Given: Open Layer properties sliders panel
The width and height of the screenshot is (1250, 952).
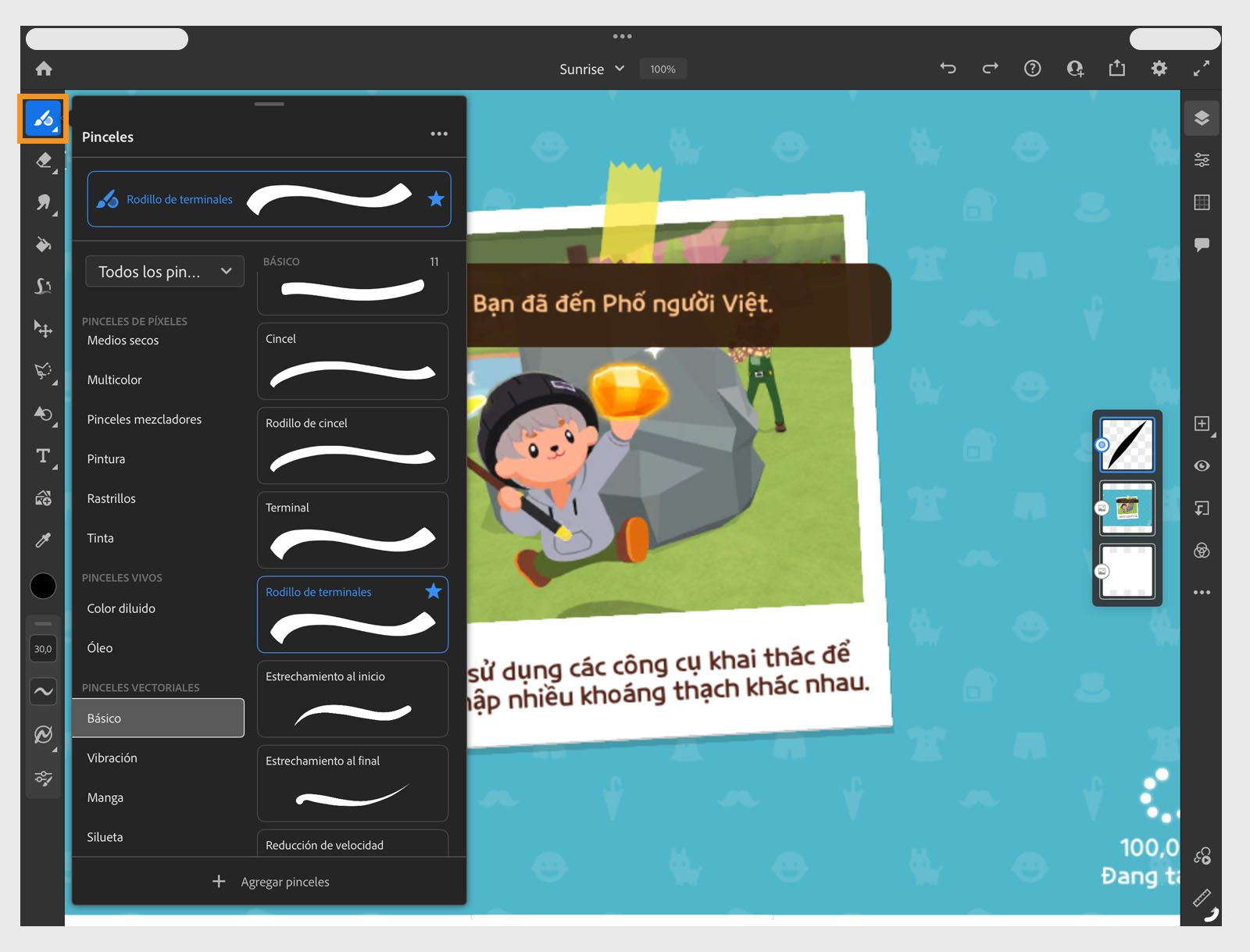Looking at the screenshot, I should 1202,160.
